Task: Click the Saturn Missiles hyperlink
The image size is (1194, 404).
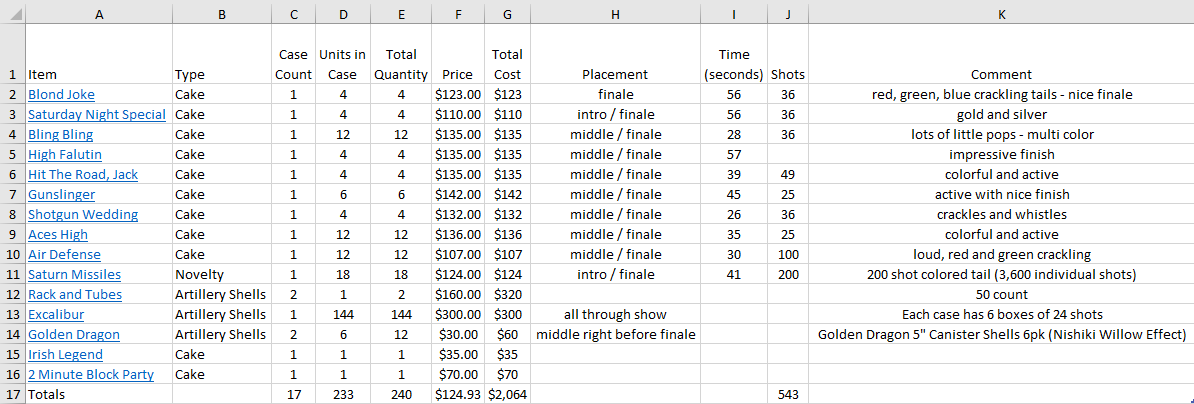Action: [75, 275]
